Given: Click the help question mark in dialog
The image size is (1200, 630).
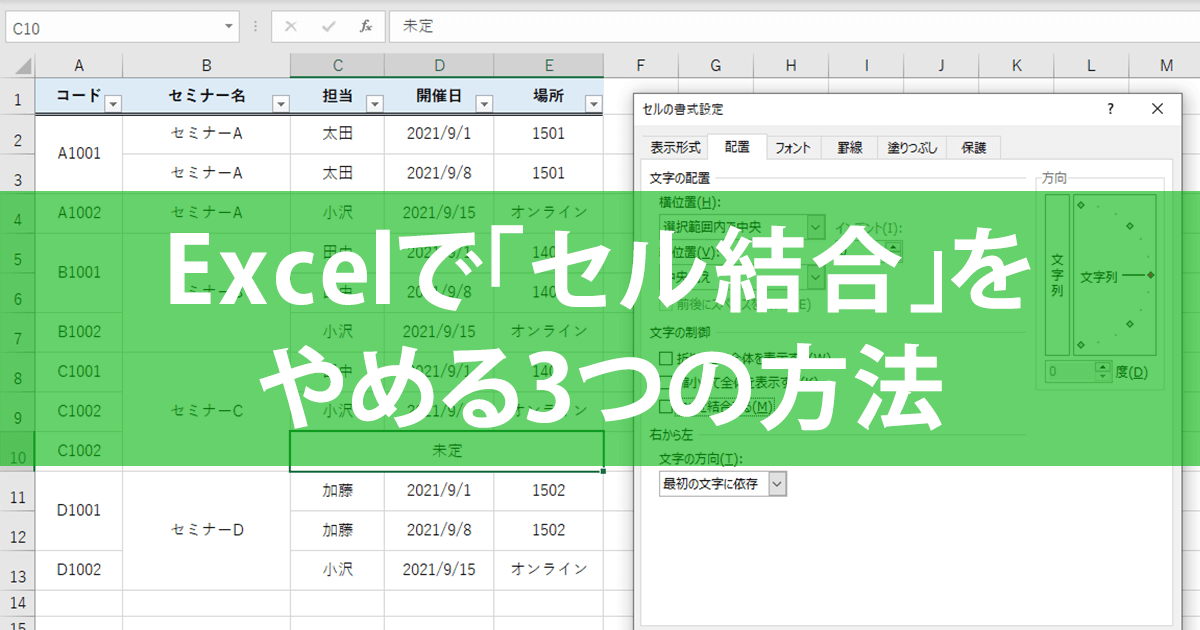Looking at the screenshot, I should [1110, 109].
